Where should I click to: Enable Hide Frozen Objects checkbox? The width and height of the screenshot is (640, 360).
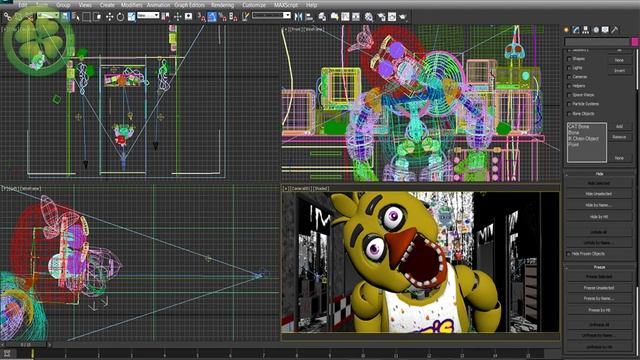(x=569, y=254)
